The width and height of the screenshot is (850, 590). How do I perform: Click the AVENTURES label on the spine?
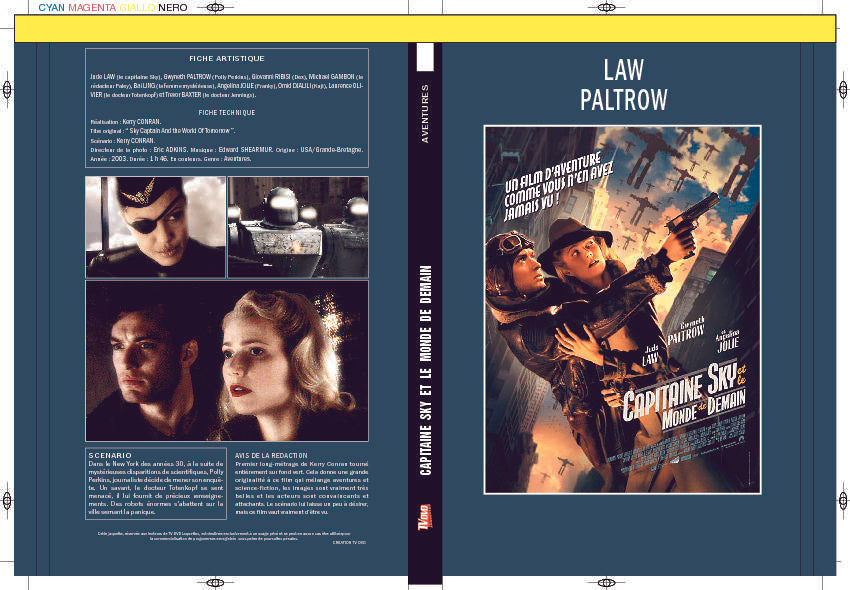click(x=425, y=113)
